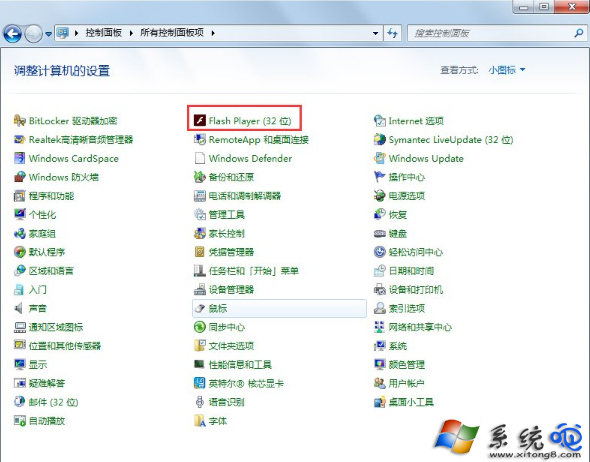Open the 恢复 link
The height and width of the screenshot is (462, 590).
click(398, 215)
